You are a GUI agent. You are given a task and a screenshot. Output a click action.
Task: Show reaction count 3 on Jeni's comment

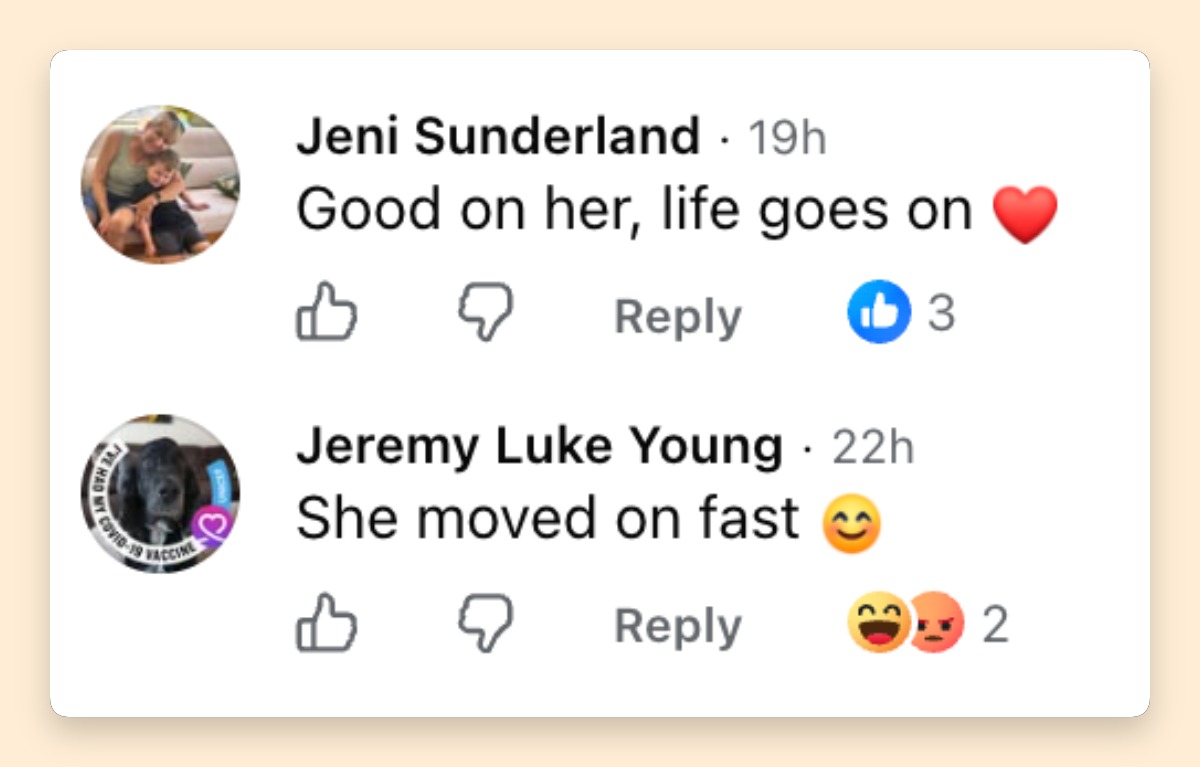(x=941, y=314)
